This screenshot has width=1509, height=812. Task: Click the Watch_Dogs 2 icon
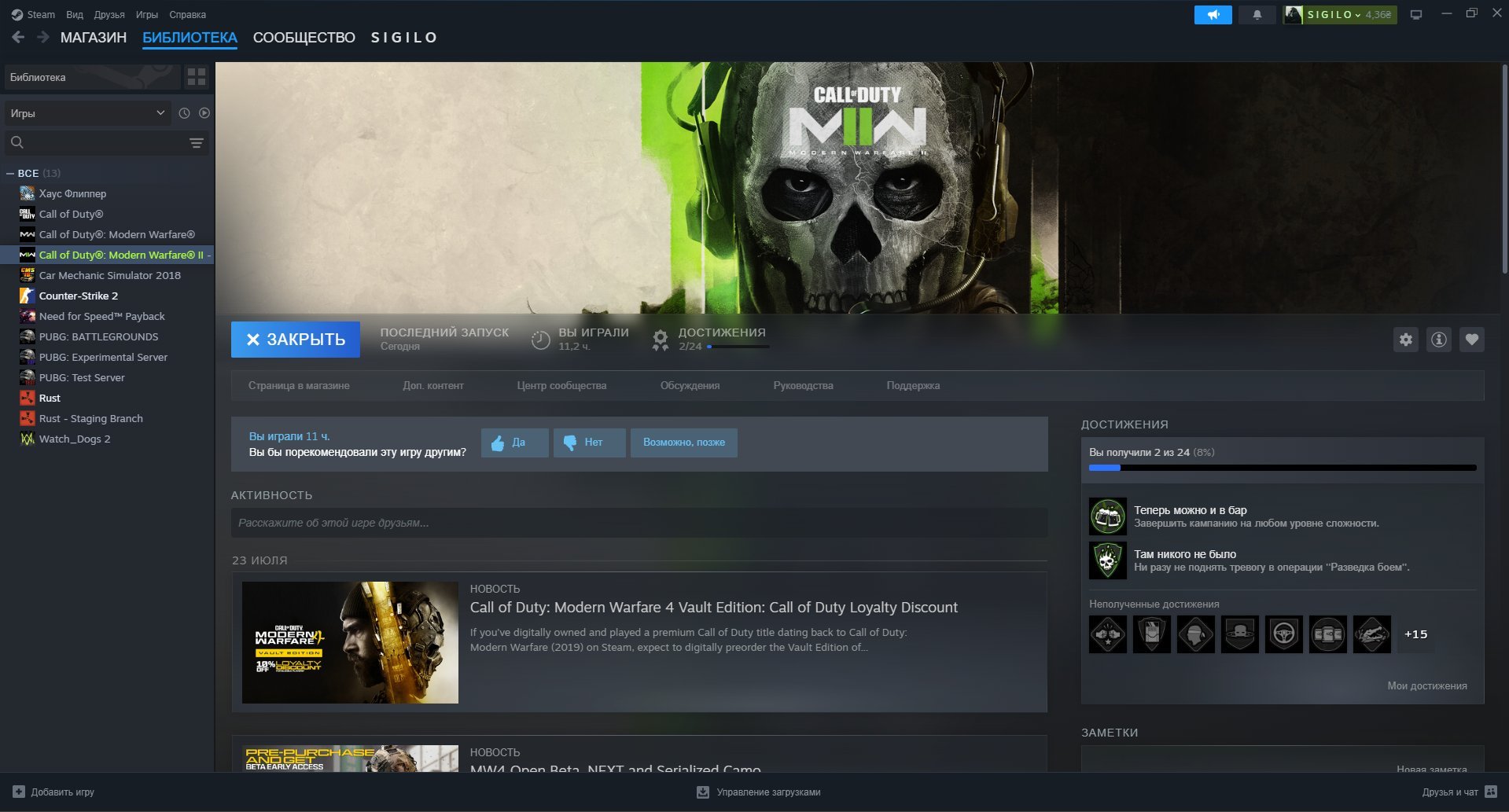28,439
